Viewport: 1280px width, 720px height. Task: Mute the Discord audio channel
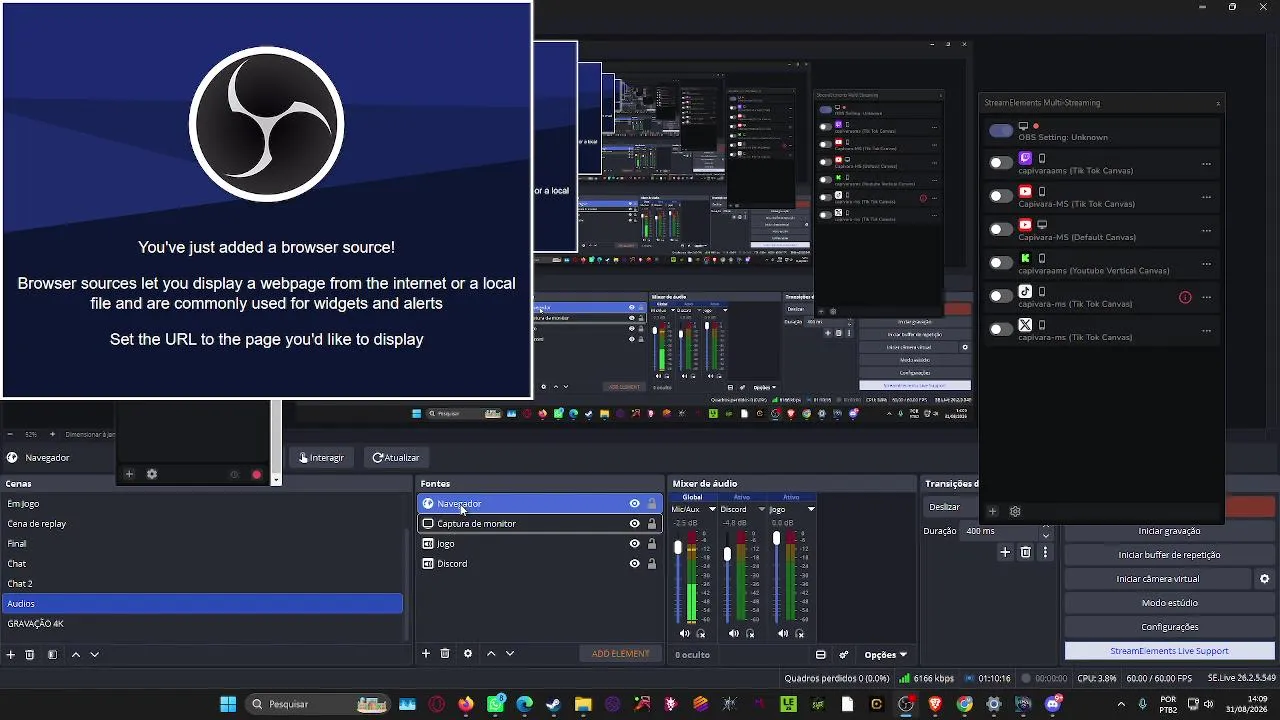click(x=734, y=633)
